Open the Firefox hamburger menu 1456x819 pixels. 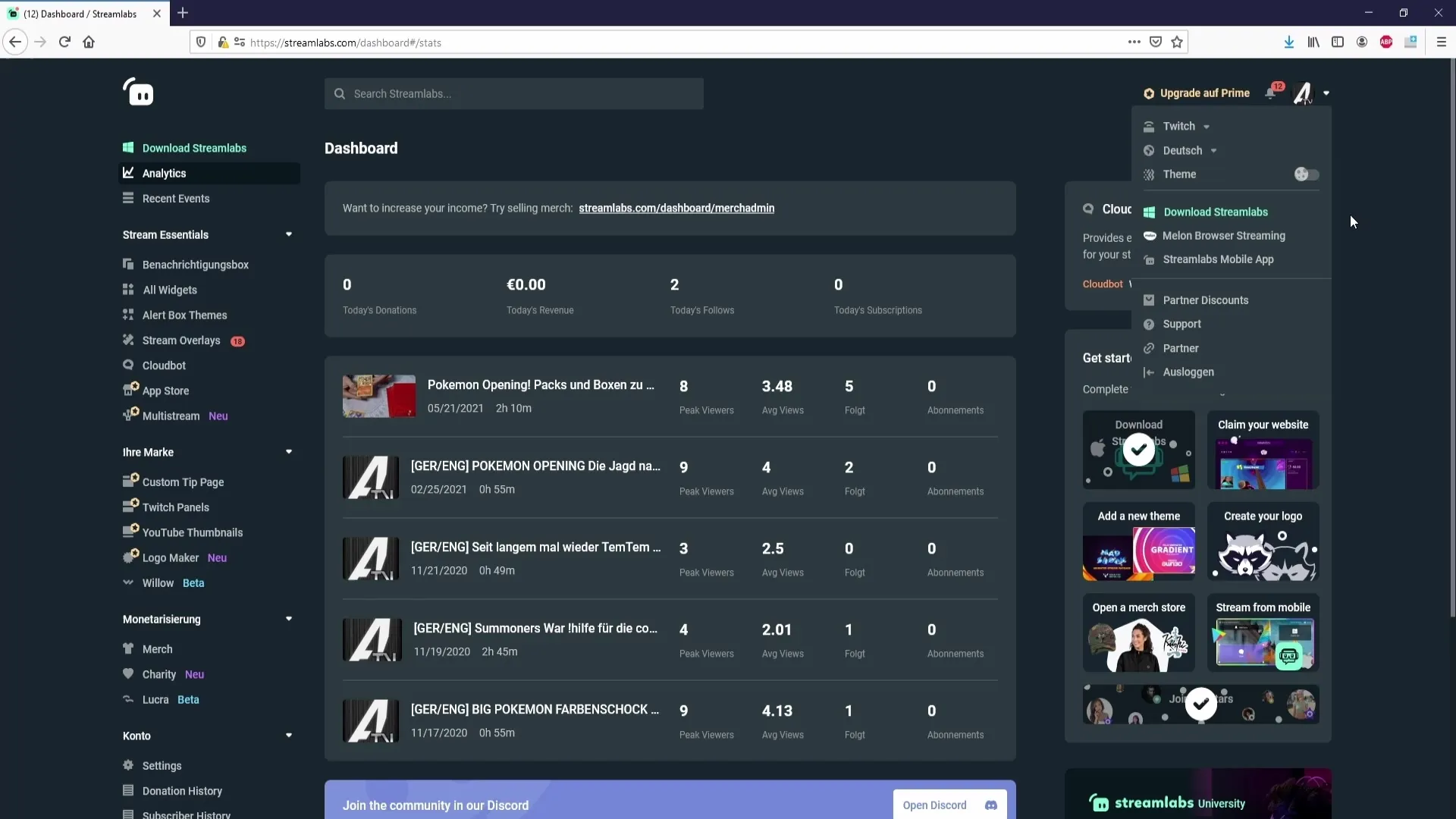(1442, 42)
